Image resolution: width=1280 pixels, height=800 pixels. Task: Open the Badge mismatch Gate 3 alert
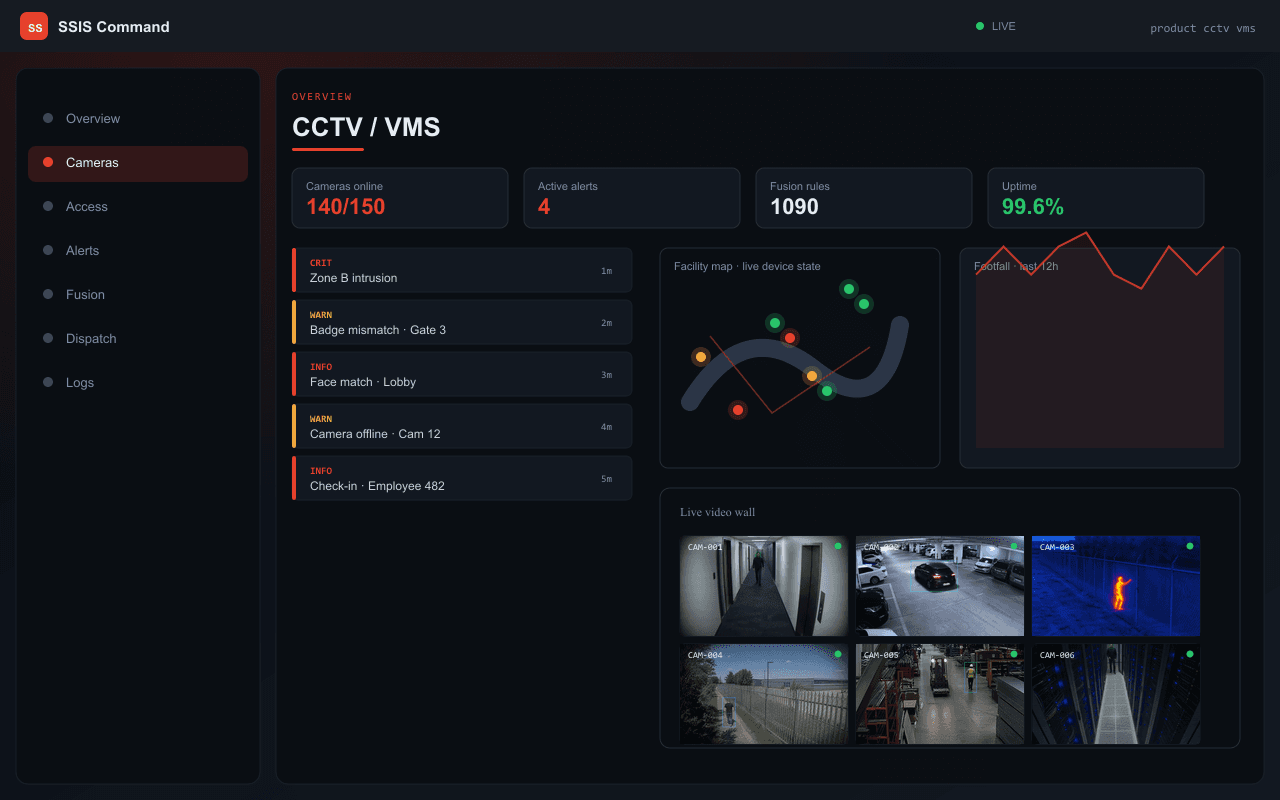tap(462, 322)
